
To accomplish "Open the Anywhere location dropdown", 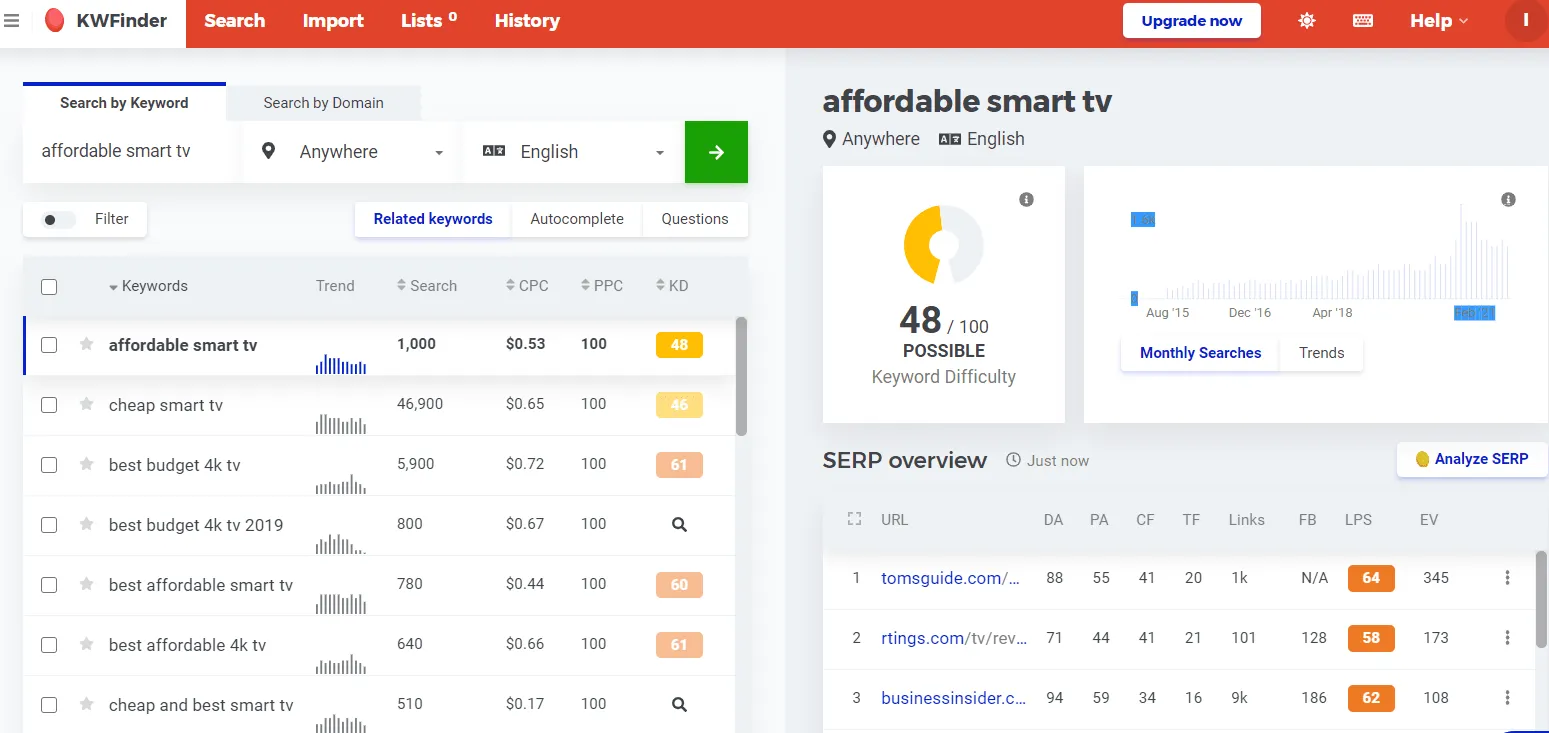I will point(354,152).
